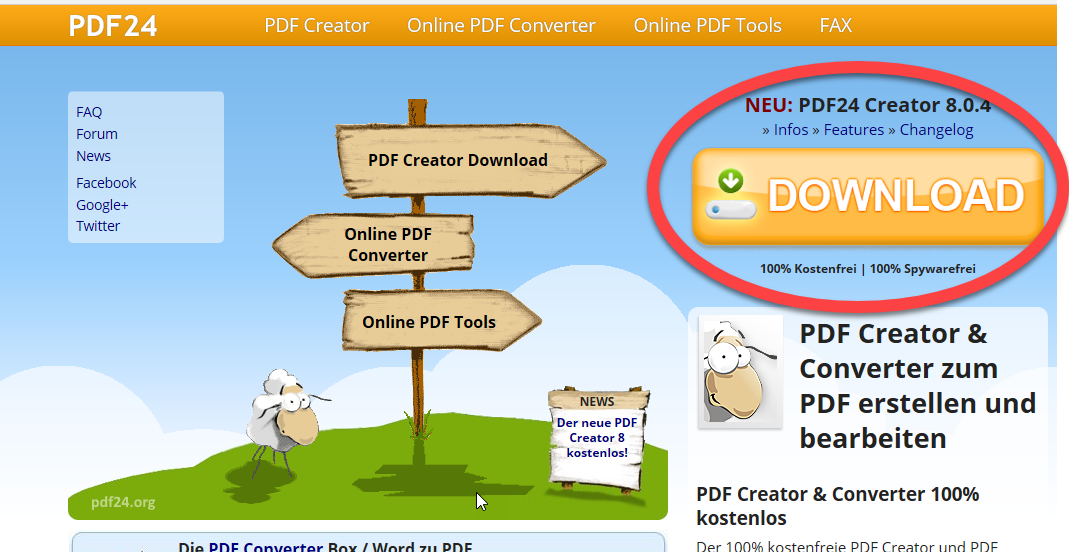Screen dimensions: 1069x552
Task: Open the FAQ sidebar link
Action: coord(89,112)
